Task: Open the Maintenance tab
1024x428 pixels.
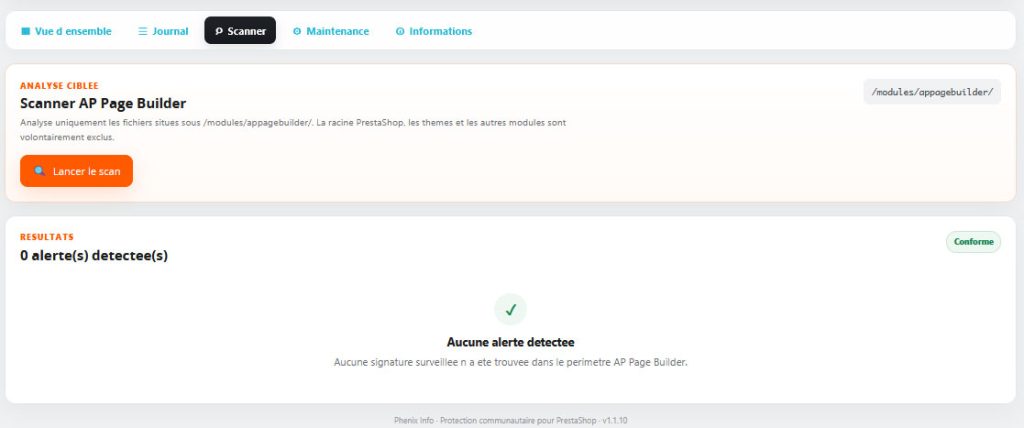Action: [x=330, y=31]
